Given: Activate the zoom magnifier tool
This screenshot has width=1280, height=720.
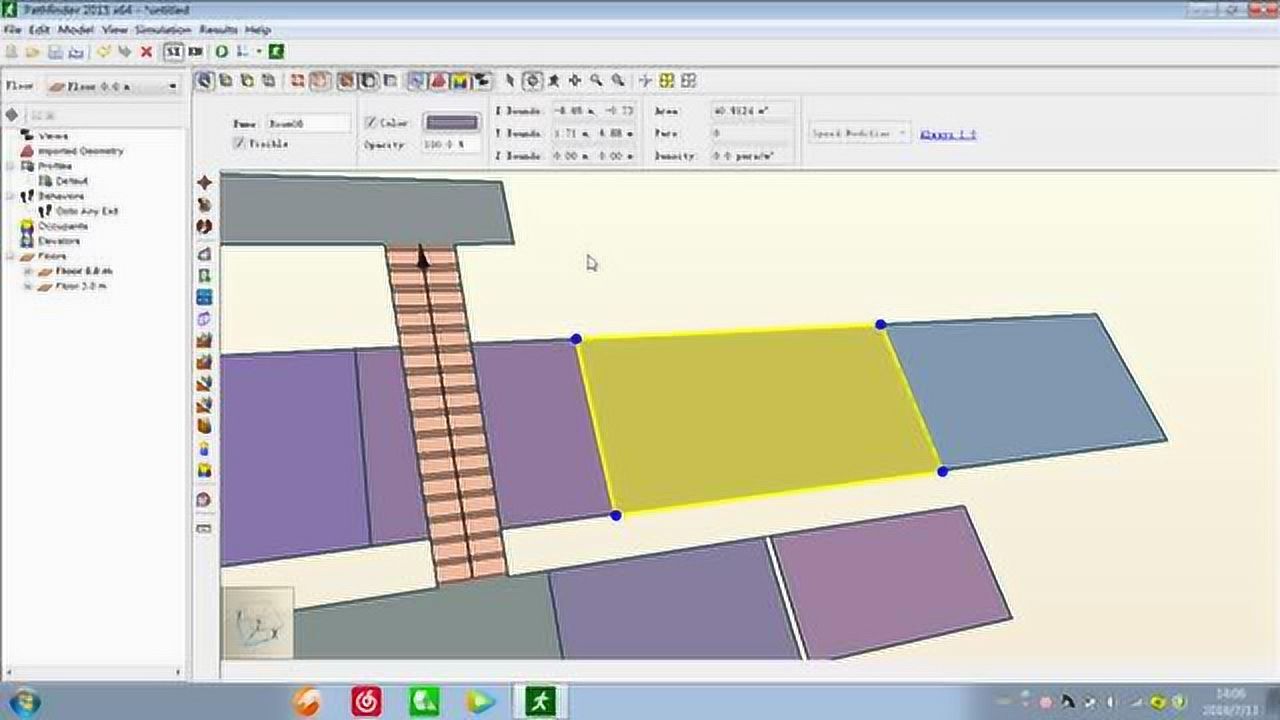Looking at the screenshot, I should click(x=597, y=81).
